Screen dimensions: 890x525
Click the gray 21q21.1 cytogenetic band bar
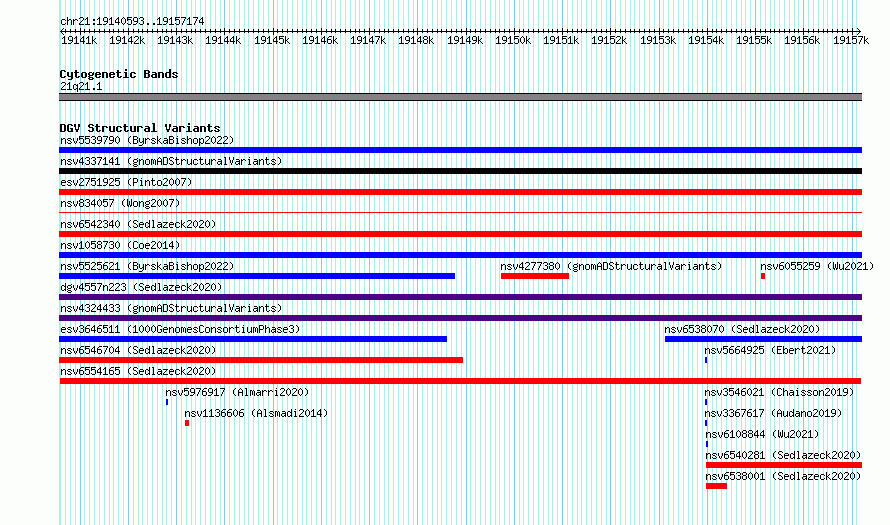point(460,97)
